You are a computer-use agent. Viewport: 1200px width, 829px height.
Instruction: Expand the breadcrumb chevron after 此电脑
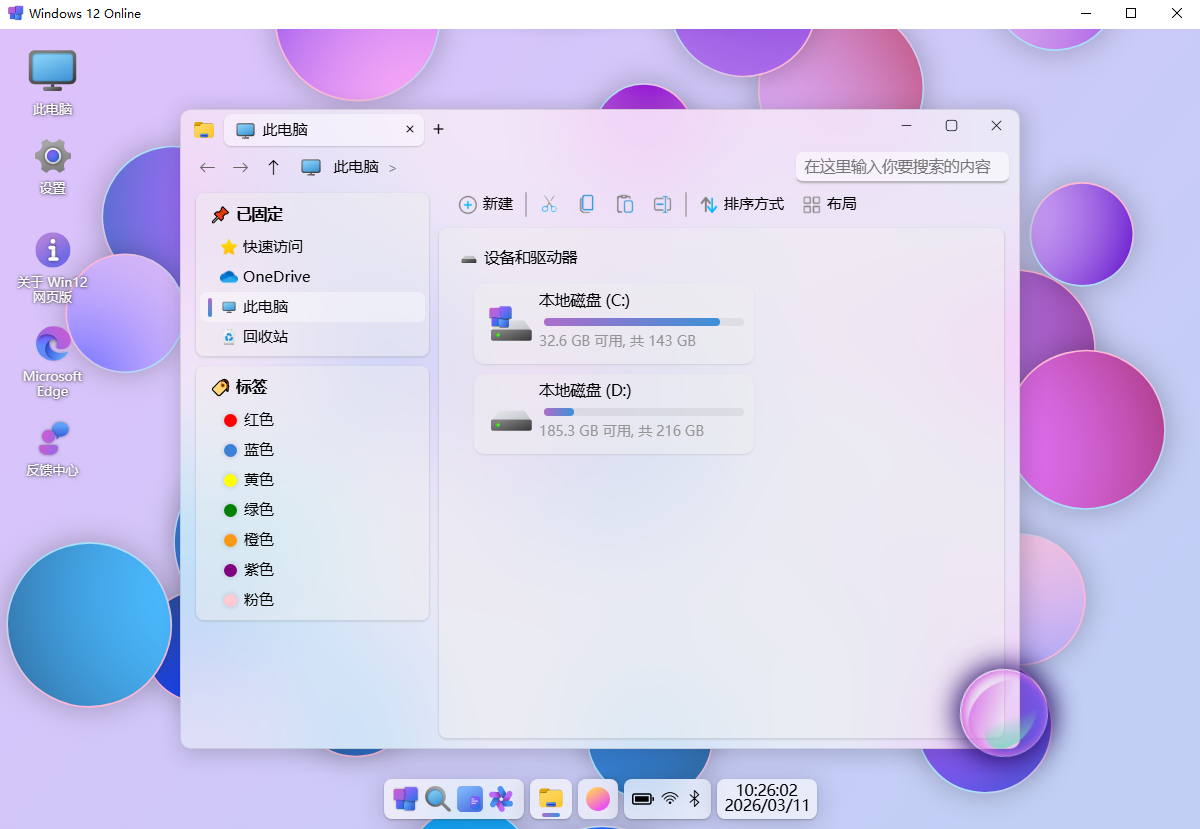click(392, 168)
